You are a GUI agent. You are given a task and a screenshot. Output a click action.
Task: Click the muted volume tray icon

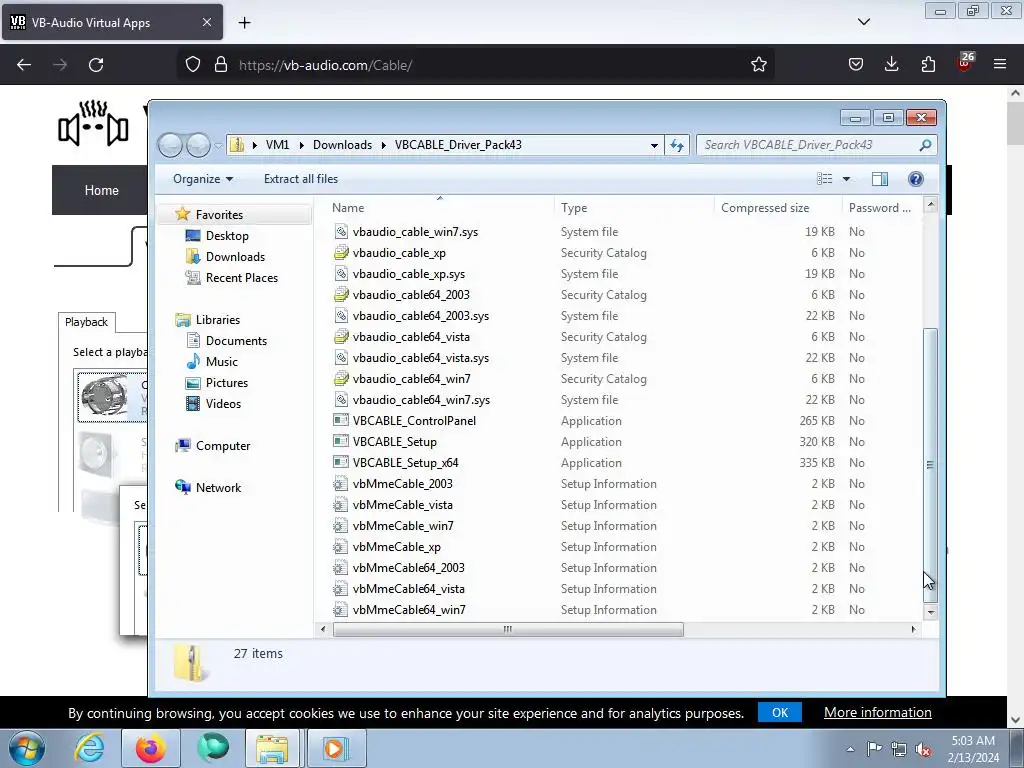click(923, 750)
